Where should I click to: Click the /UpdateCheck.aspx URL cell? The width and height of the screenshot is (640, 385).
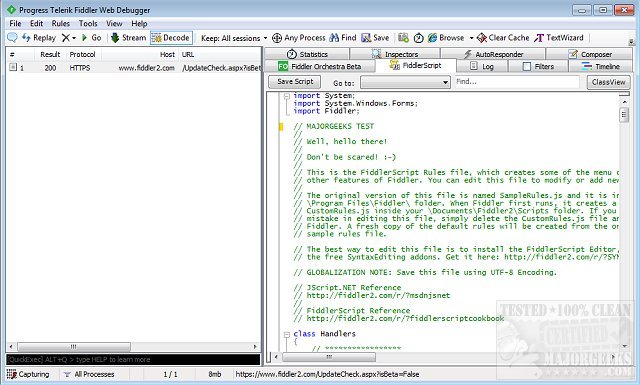click(221, 68)
